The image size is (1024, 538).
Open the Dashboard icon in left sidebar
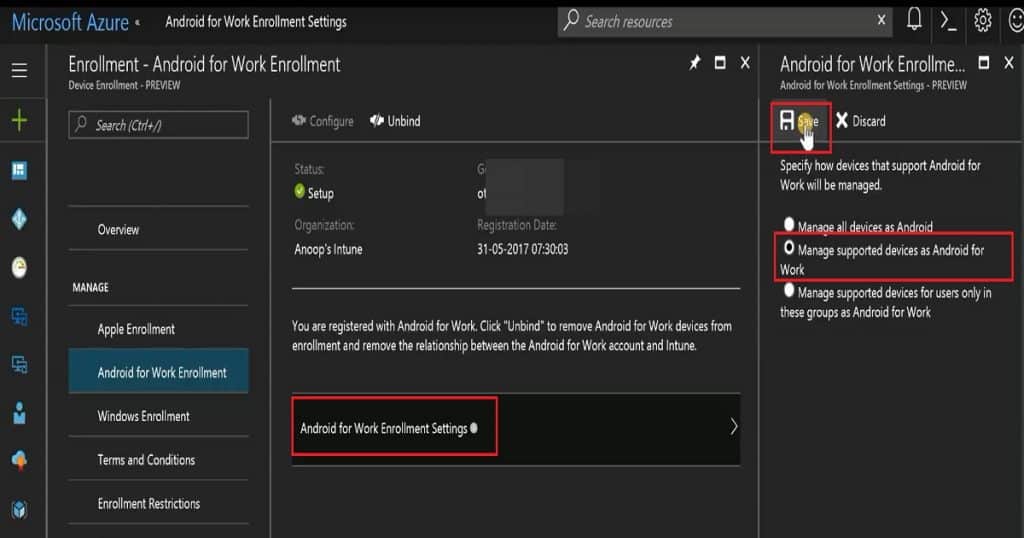[19, 171]
